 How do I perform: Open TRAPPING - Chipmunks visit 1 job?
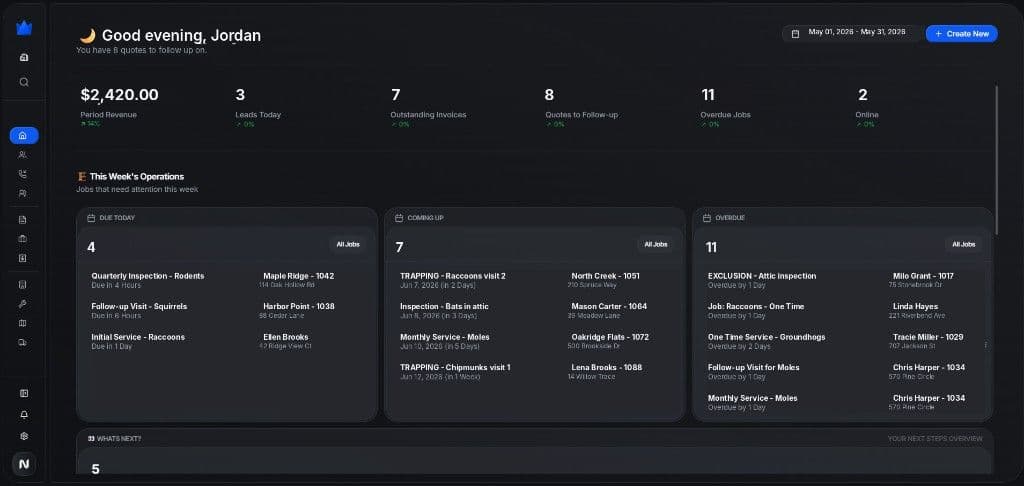(455, 367)
